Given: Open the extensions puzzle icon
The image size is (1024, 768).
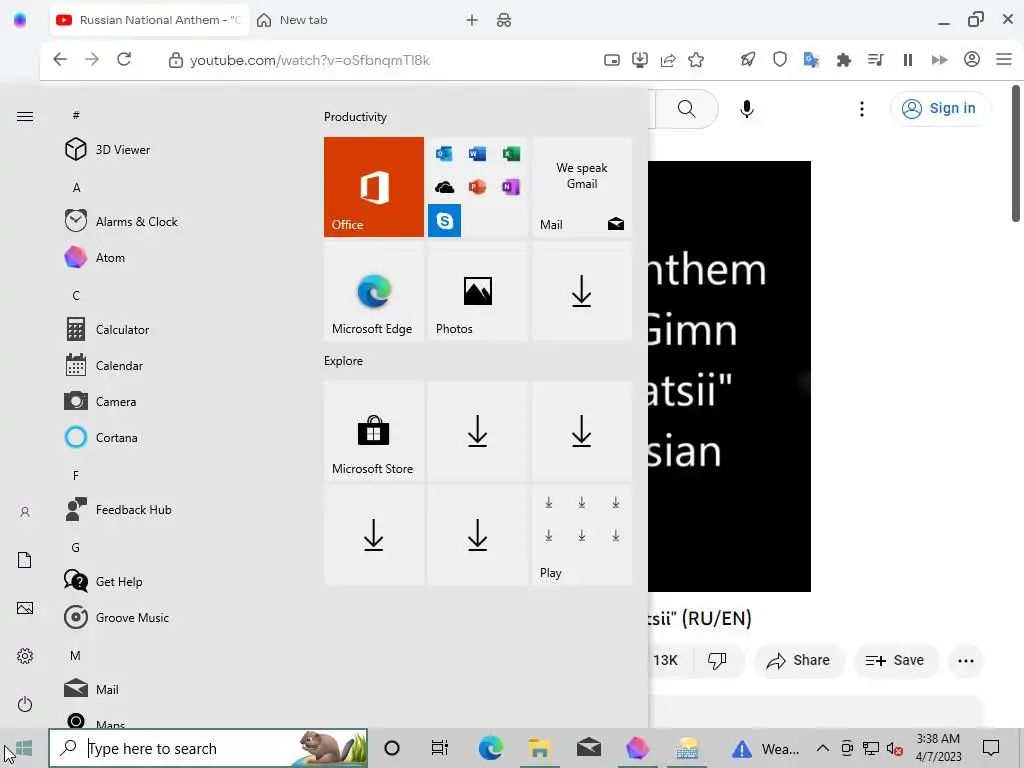Looking at the screenshot, I should (844, 60).
